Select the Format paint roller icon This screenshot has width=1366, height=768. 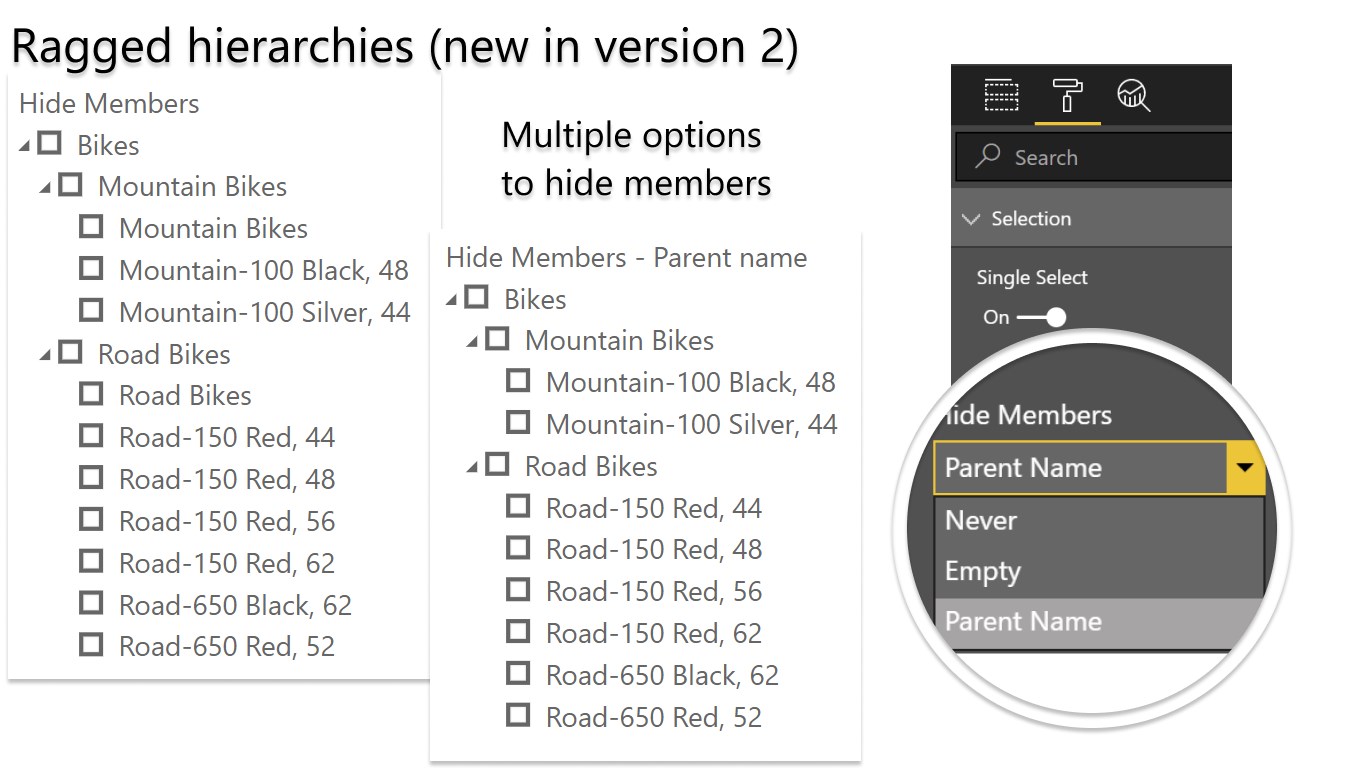coord(1067,96)
